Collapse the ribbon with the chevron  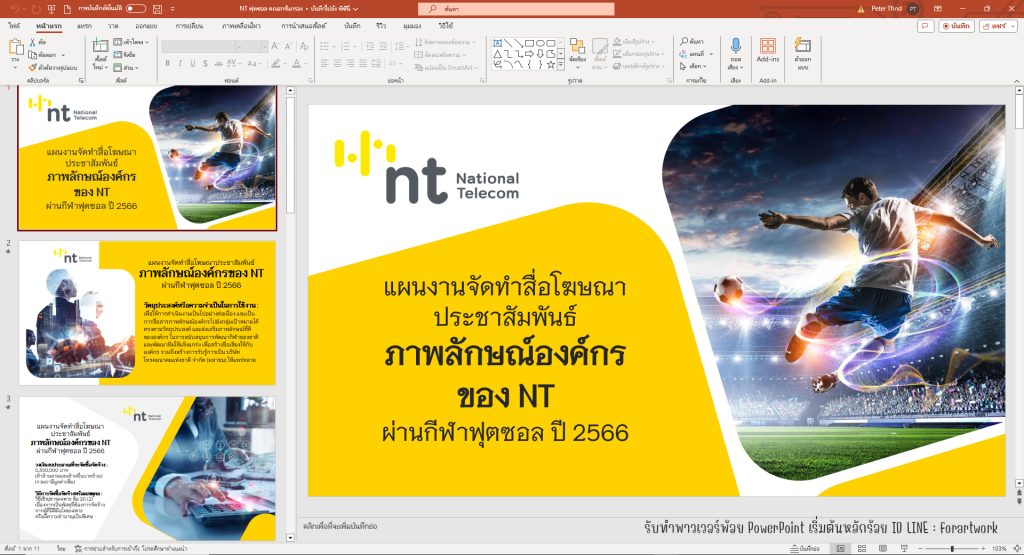[1017, 81]
